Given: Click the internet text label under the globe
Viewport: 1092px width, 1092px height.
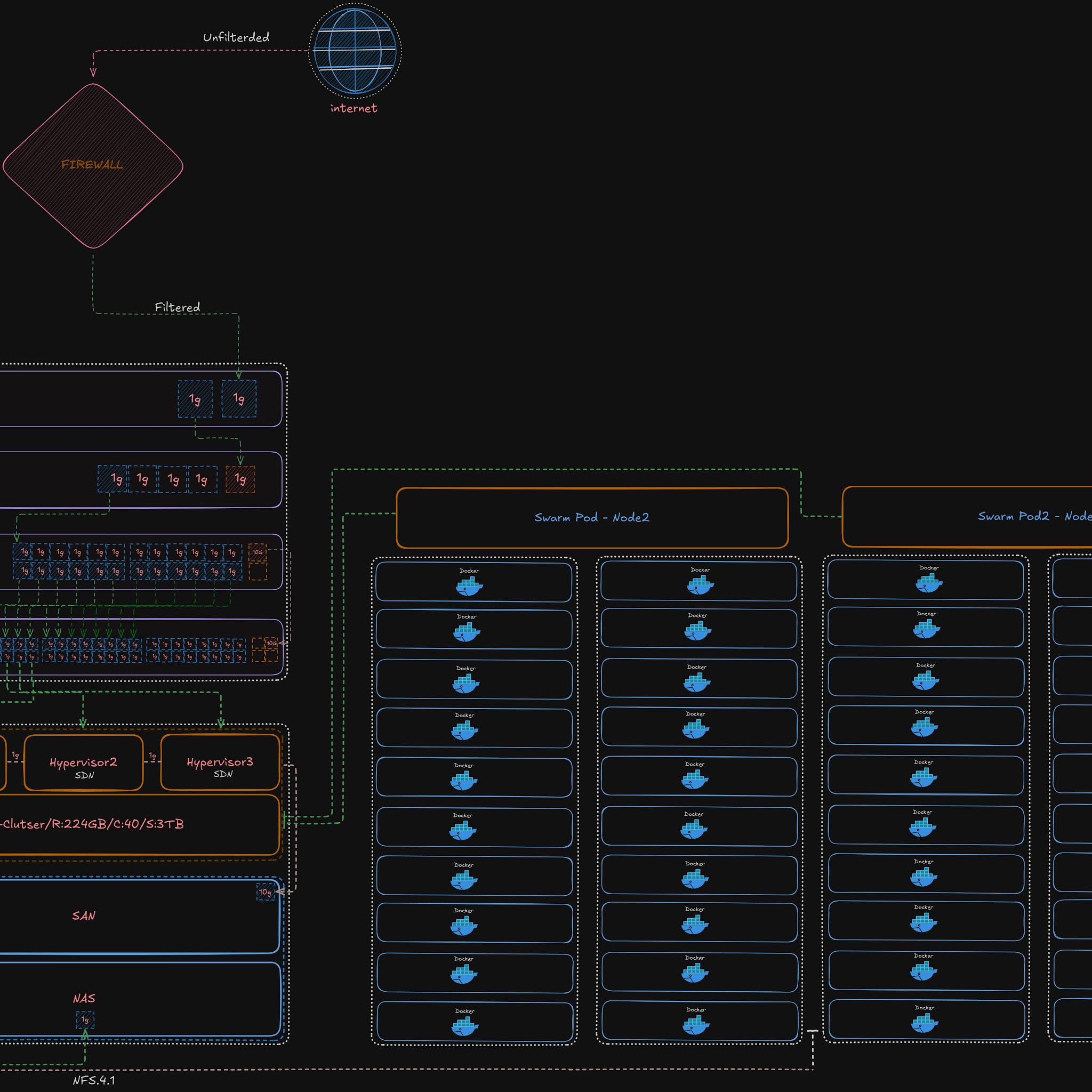Looking at the screenshot, I should [354, 108].
